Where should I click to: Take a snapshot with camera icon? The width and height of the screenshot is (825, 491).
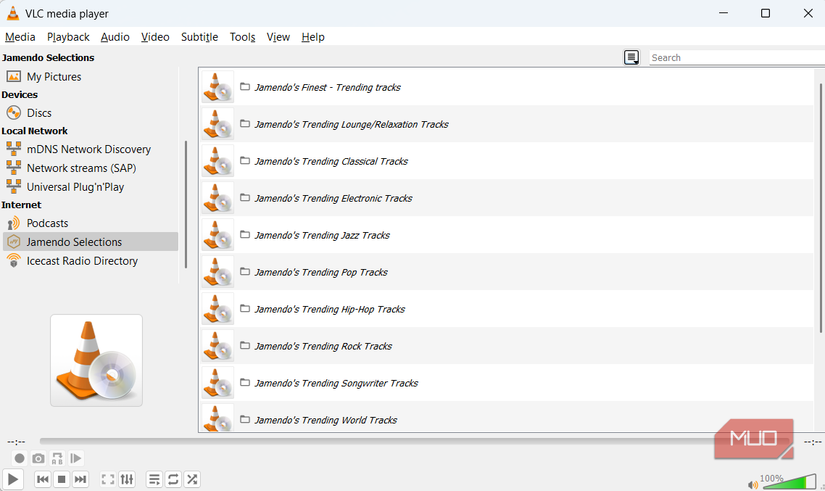pos(38,458)
